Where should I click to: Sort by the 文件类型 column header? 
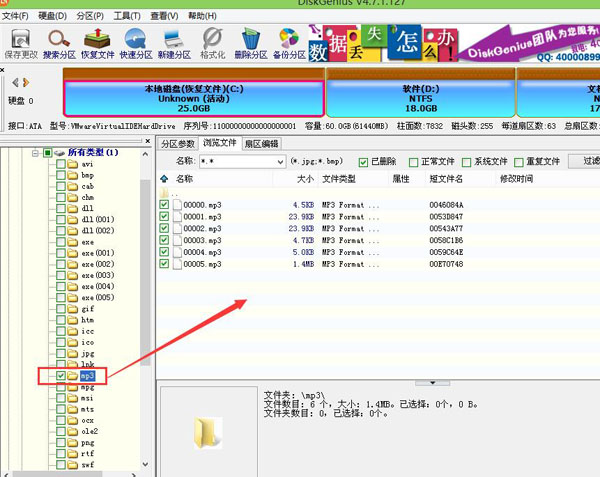pyautogui.click(x=339, y=179)
